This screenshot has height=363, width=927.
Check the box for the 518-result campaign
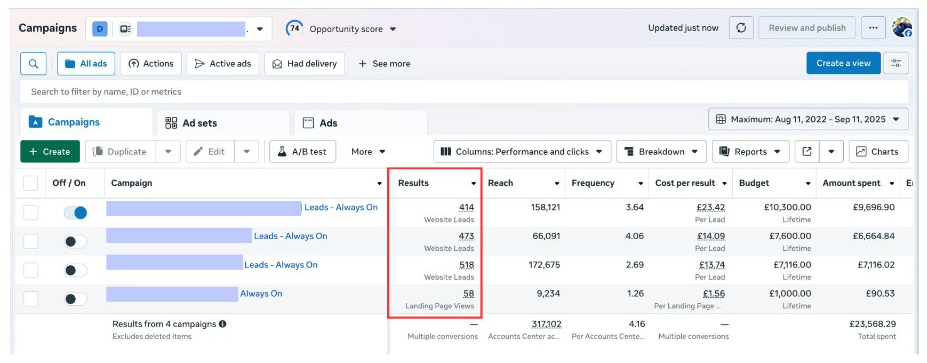[30, 270]
